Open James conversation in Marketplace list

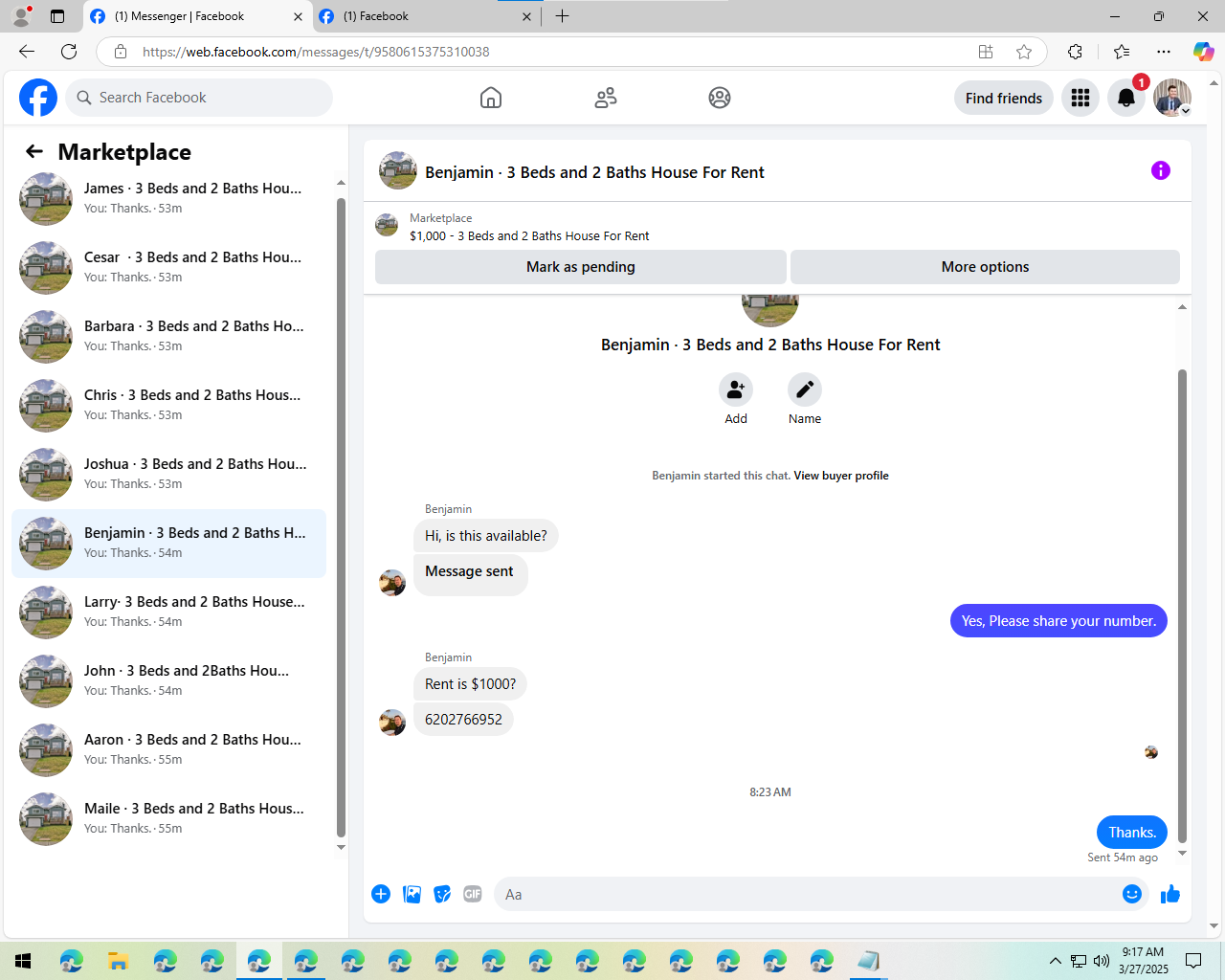(x=168, y=199)
